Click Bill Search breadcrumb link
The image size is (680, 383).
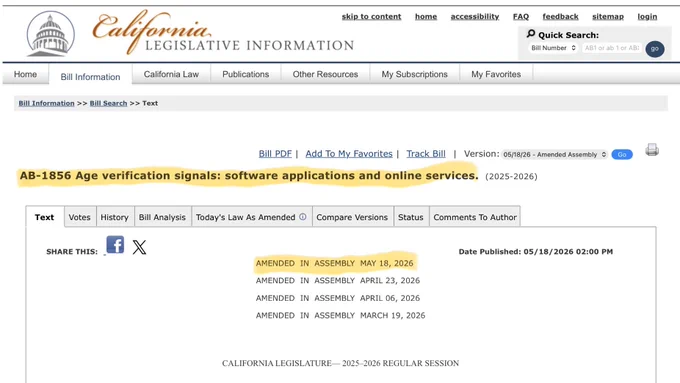pyautogui.click(x=108, y=103)
